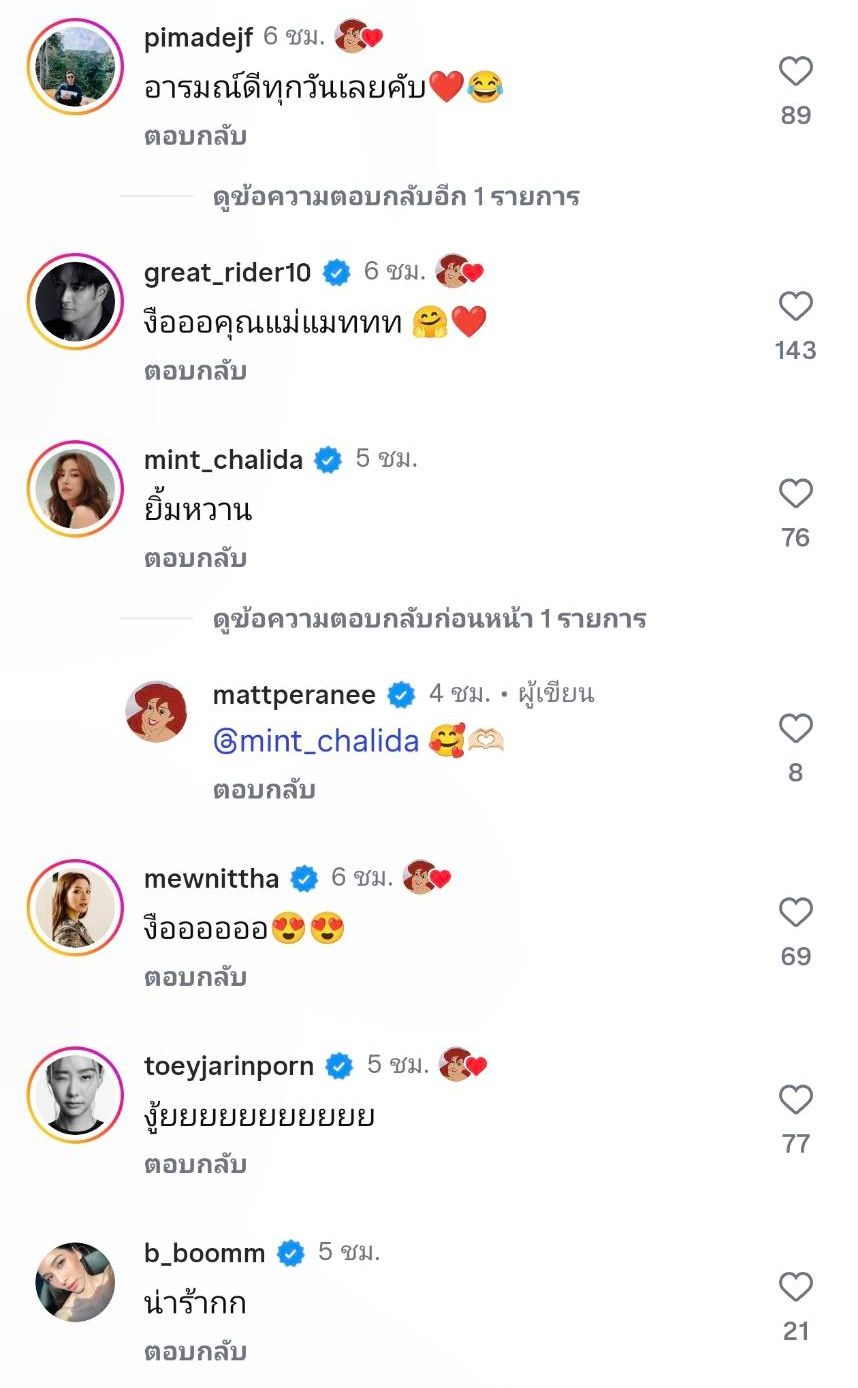Show previous reply under mint_chalida's comment
The width and height of the screenshot is (858, 1388).
[429, 619]
